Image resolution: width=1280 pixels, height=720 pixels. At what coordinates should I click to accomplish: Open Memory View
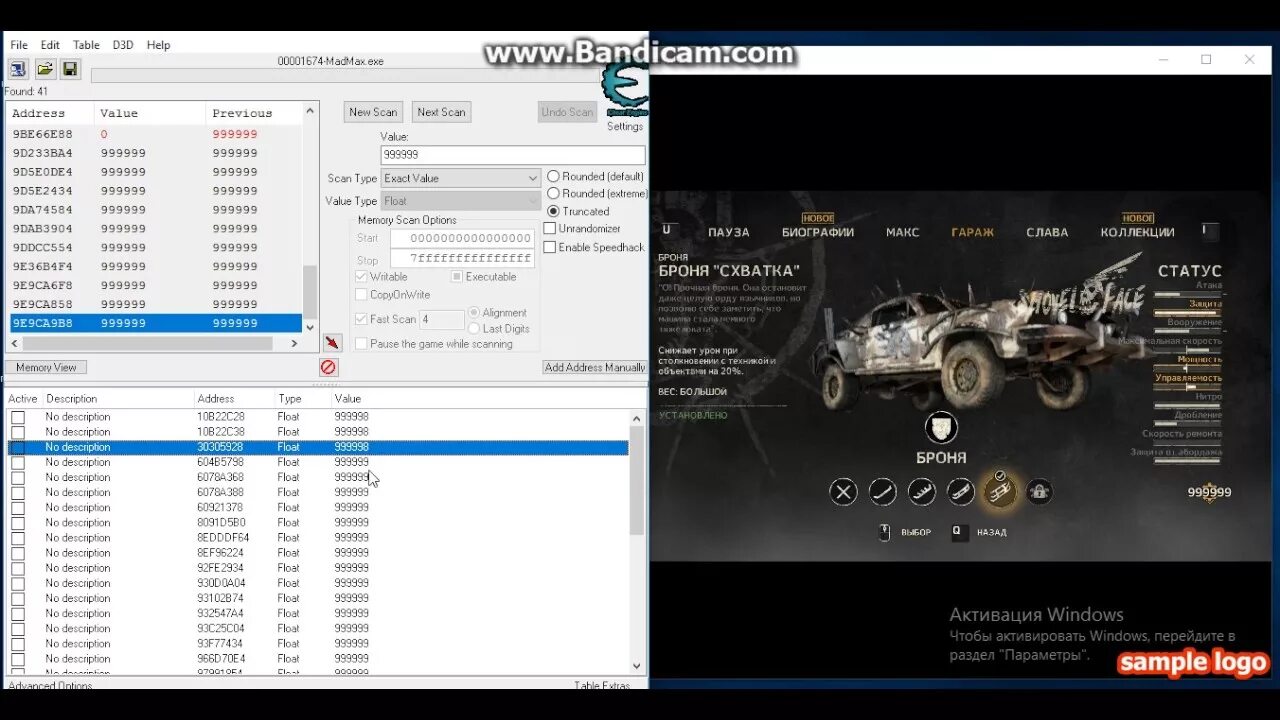(x=46, y=367)
